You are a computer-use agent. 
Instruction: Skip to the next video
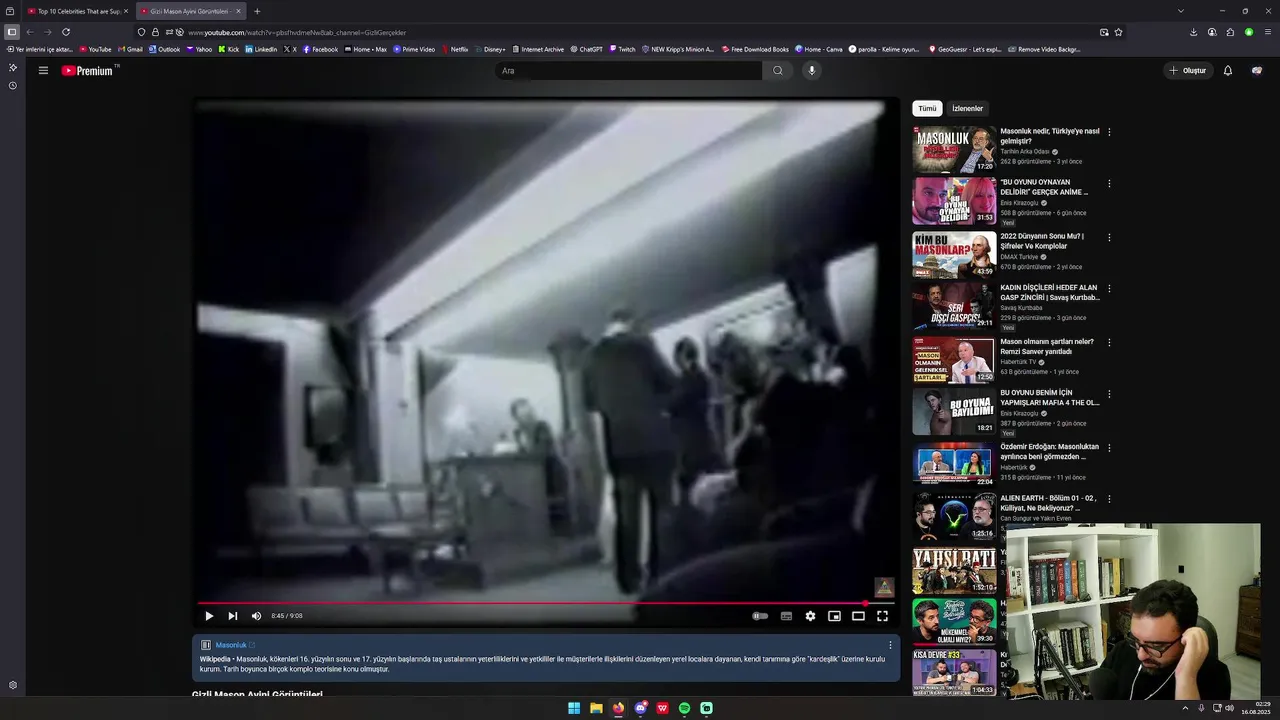pyautogui.click(x=233, y=616)
